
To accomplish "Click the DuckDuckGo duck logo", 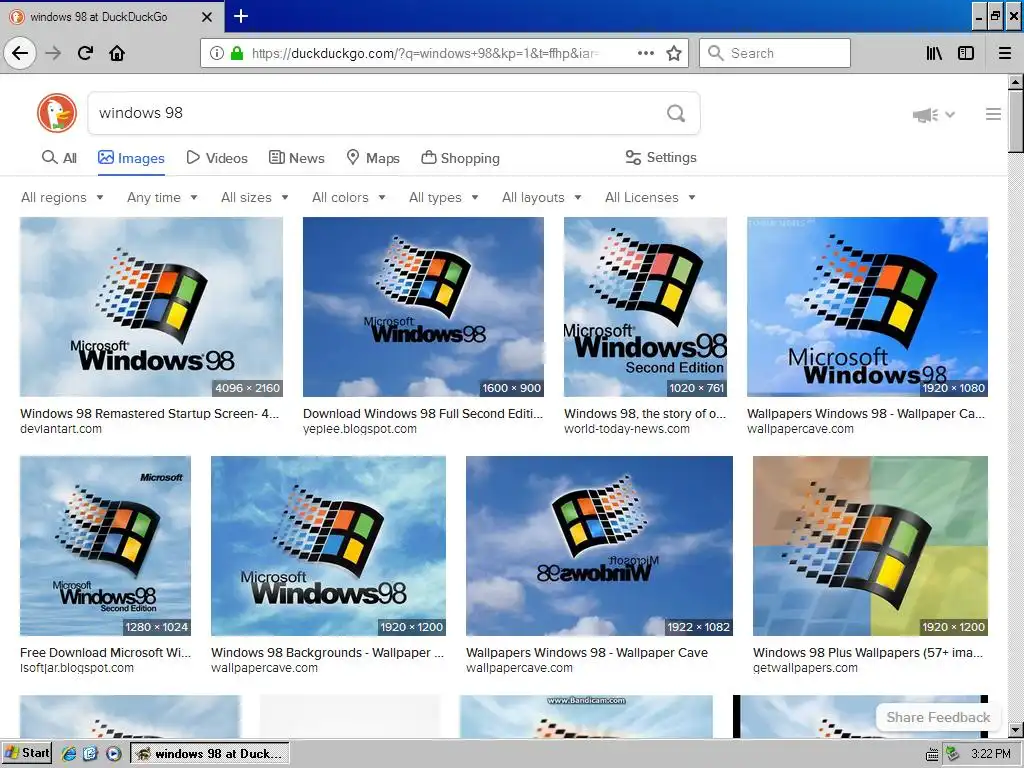I will point(57,113).
